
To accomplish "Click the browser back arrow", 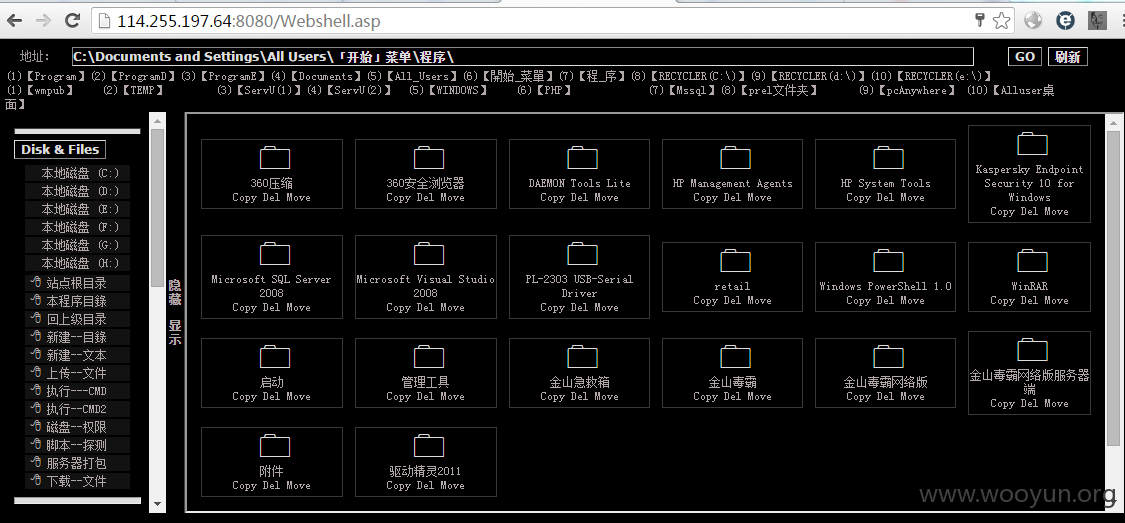I will pyautogui.click(x=14, y=21).
